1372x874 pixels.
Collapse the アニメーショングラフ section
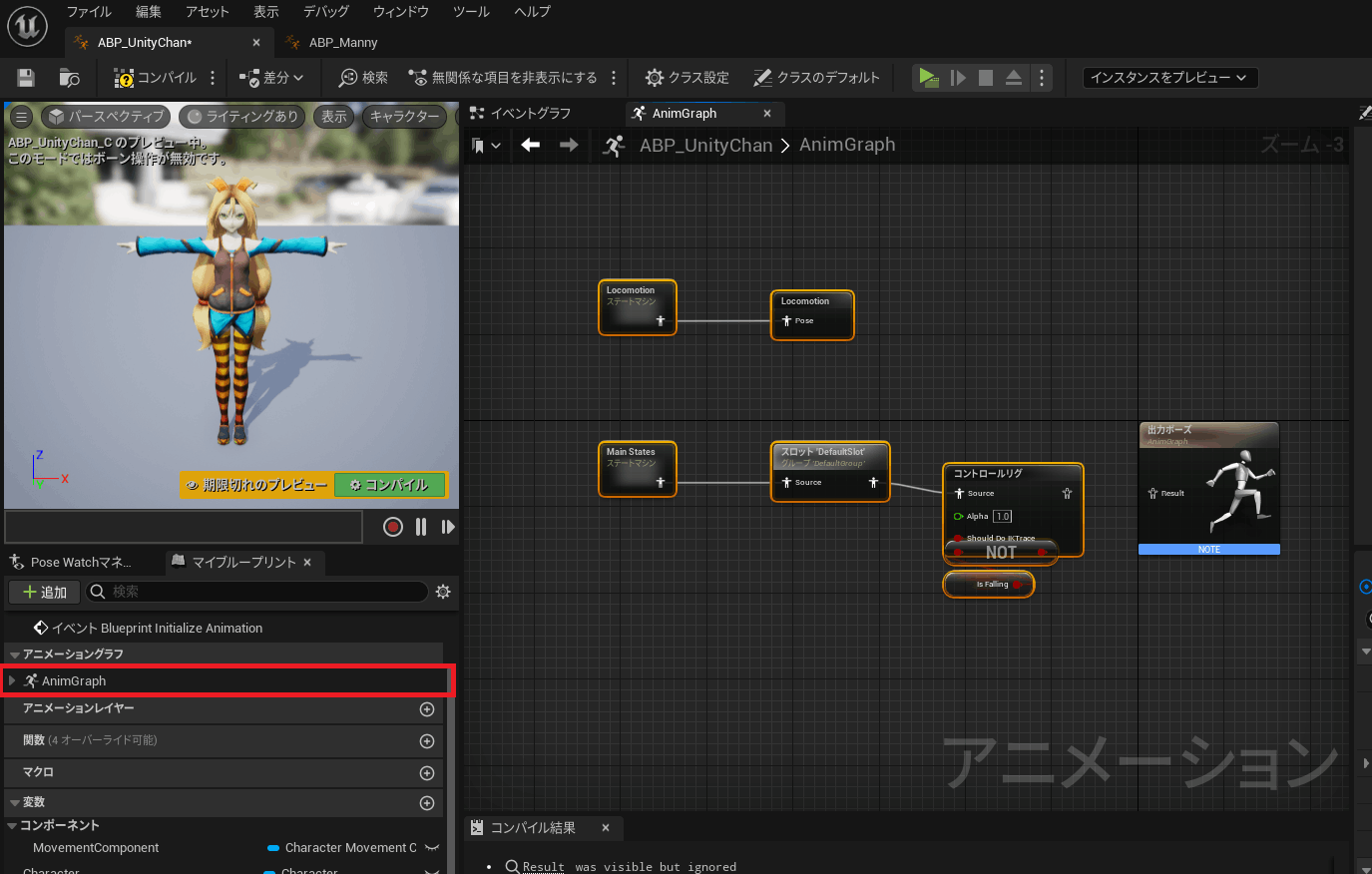coord(15,655)
